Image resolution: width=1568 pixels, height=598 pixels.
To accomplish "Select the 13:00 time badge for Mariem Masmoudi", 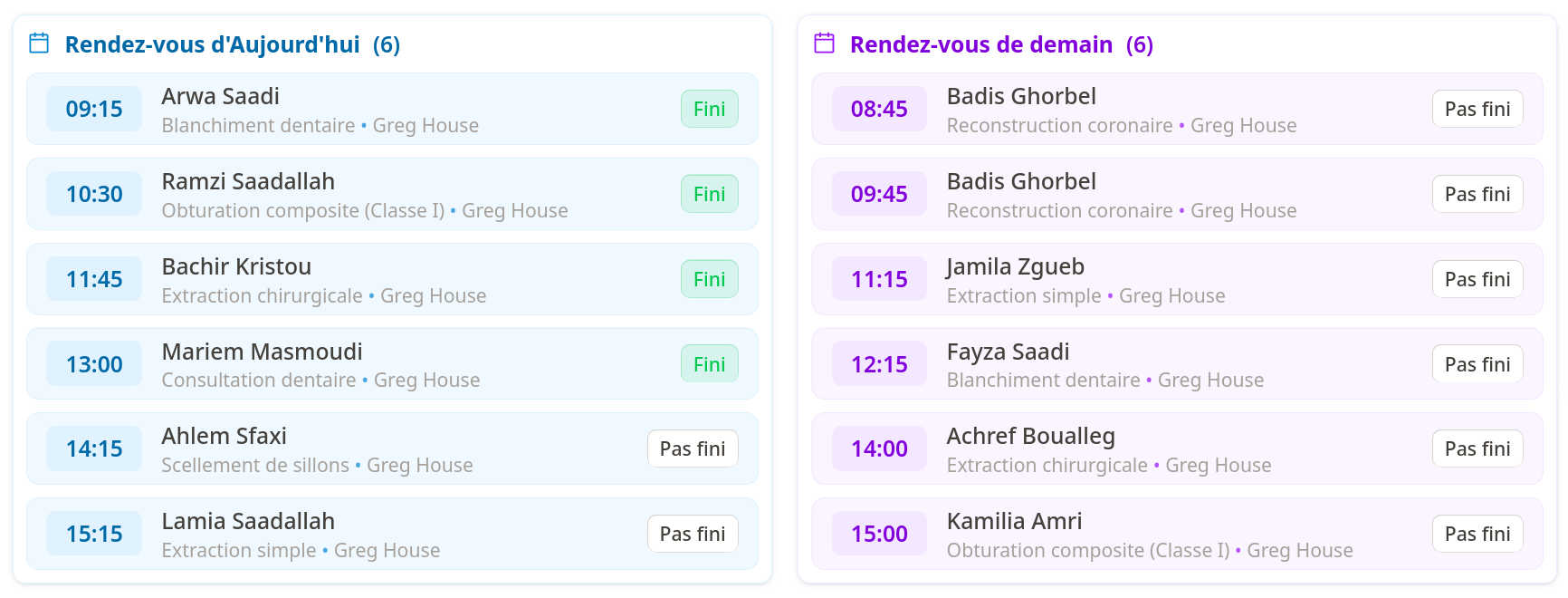I will 94,363.
